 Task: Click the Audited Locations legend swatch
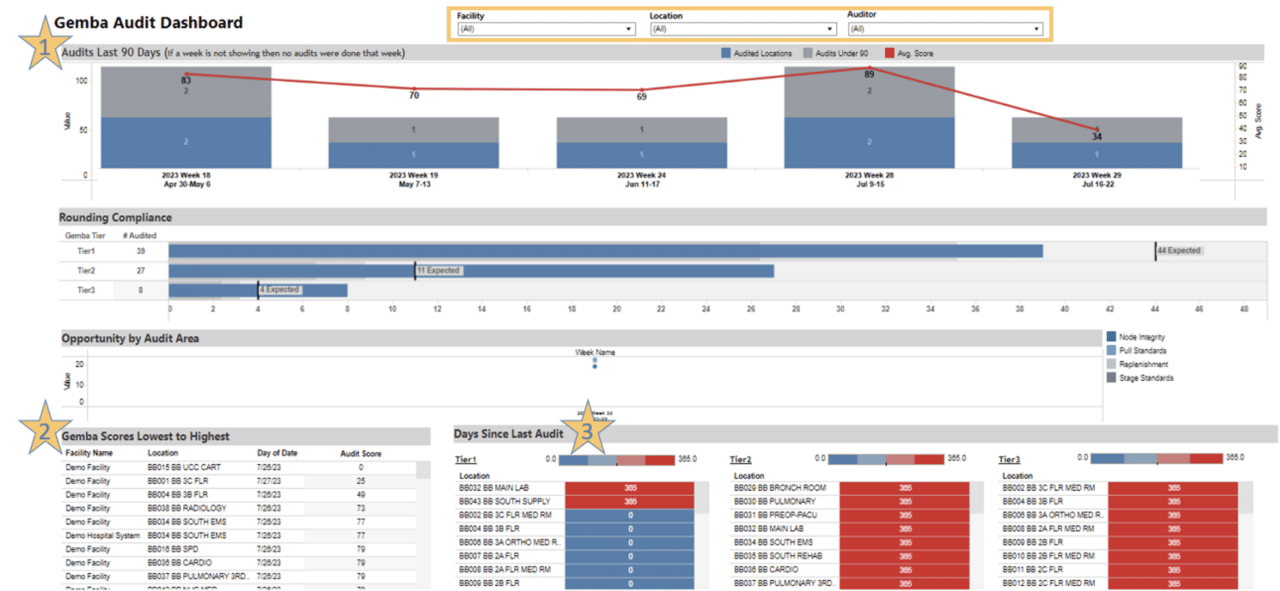coord(727,53)
